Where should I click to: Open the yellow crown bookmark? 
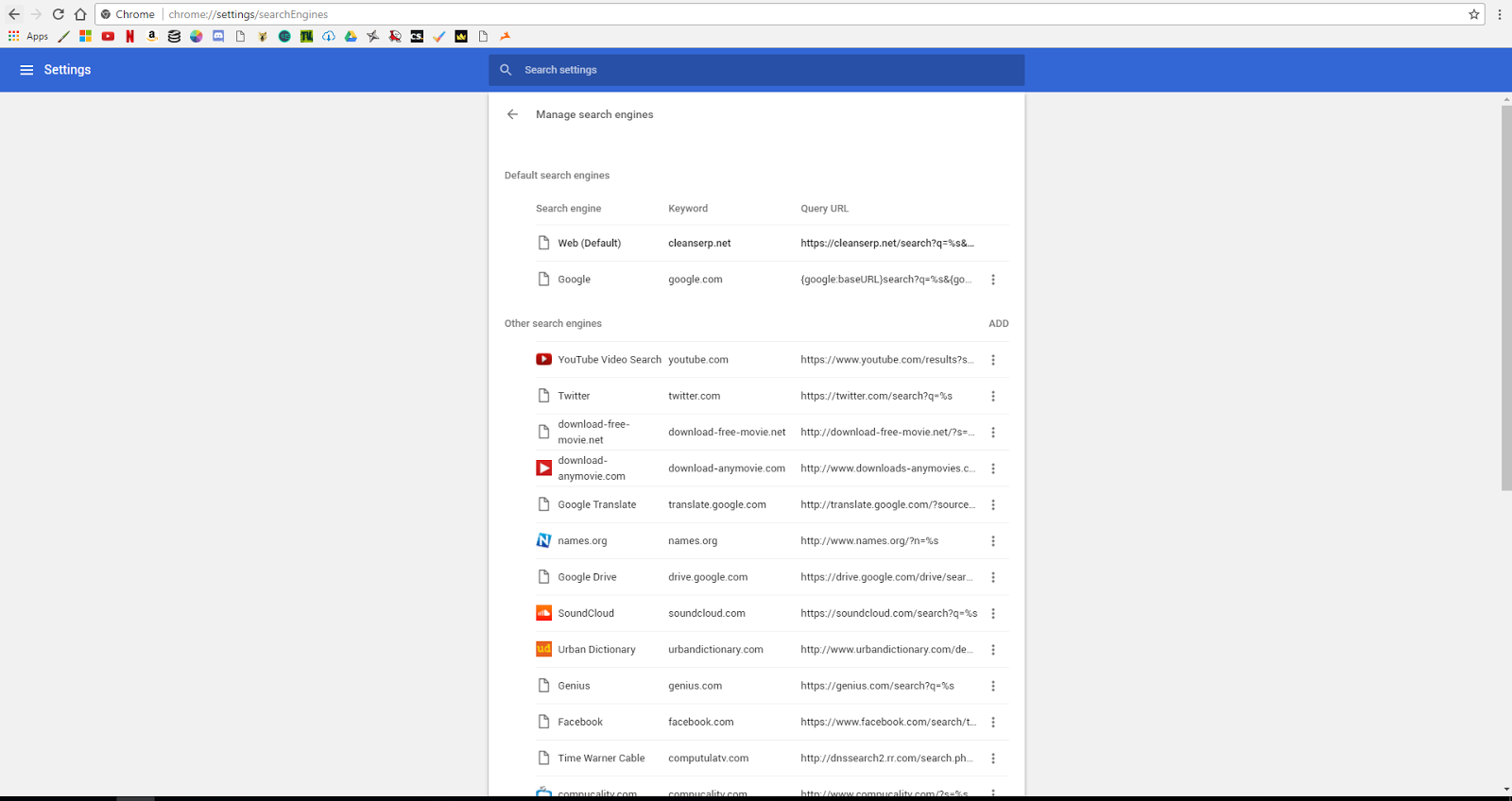point(461,36)
